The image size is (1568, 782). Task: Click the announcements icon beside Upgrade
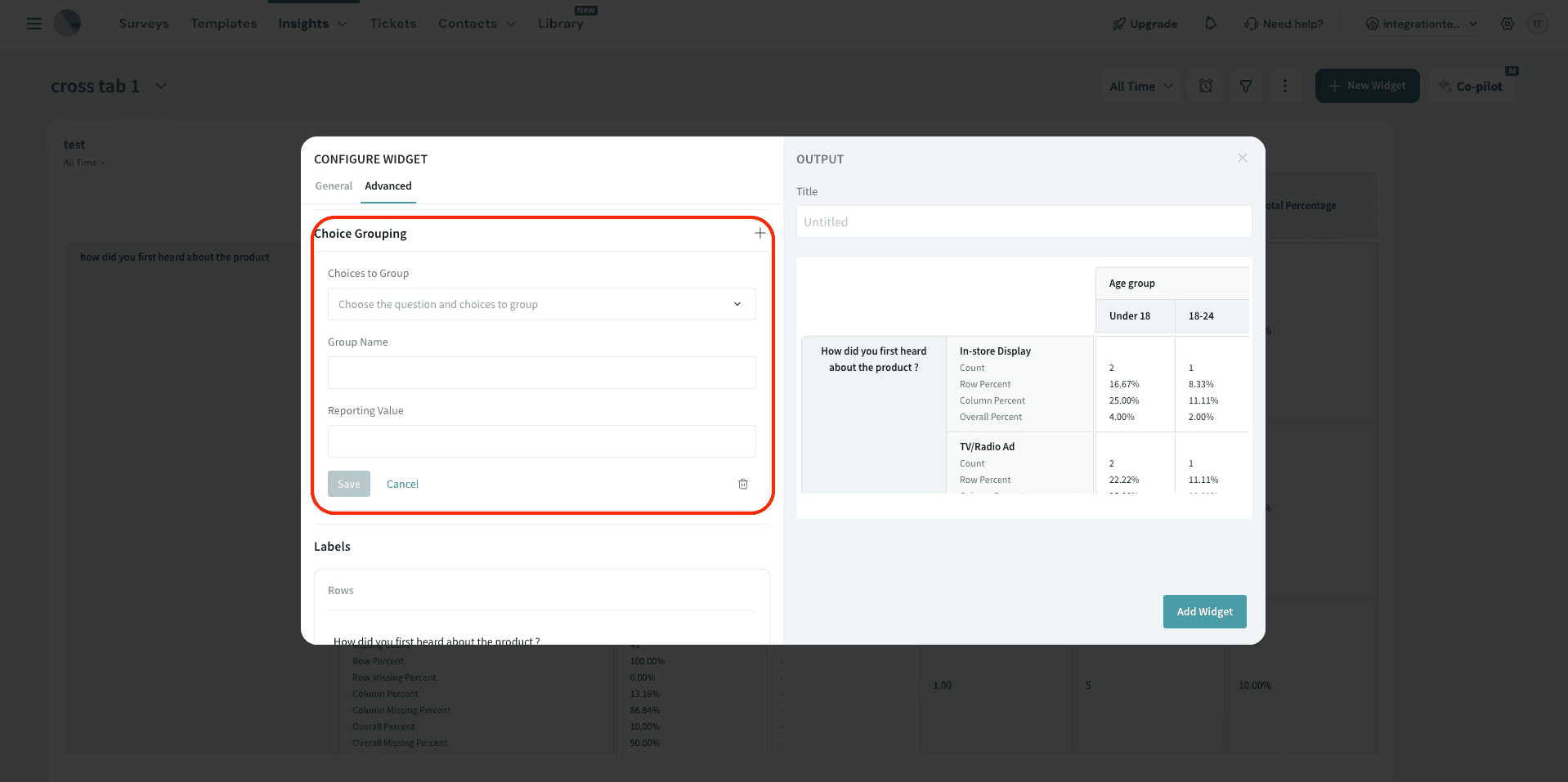click(x=1211, y=24)
